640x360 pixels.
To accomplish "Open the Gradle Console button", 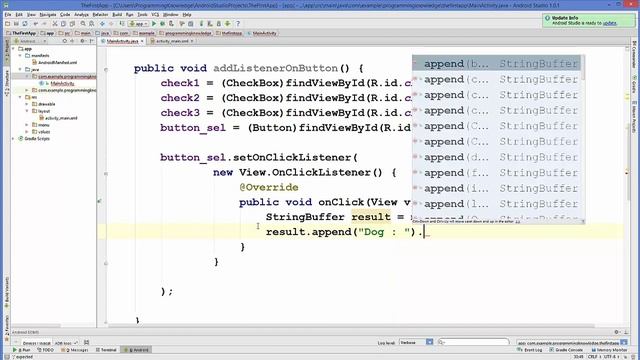I will 566,350.
